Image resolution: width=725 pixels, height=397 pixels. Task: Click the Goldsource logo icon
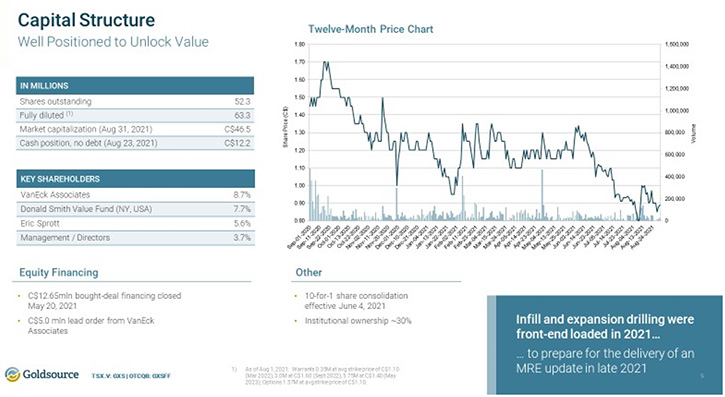pyautogui.click(x=12, y=374)
